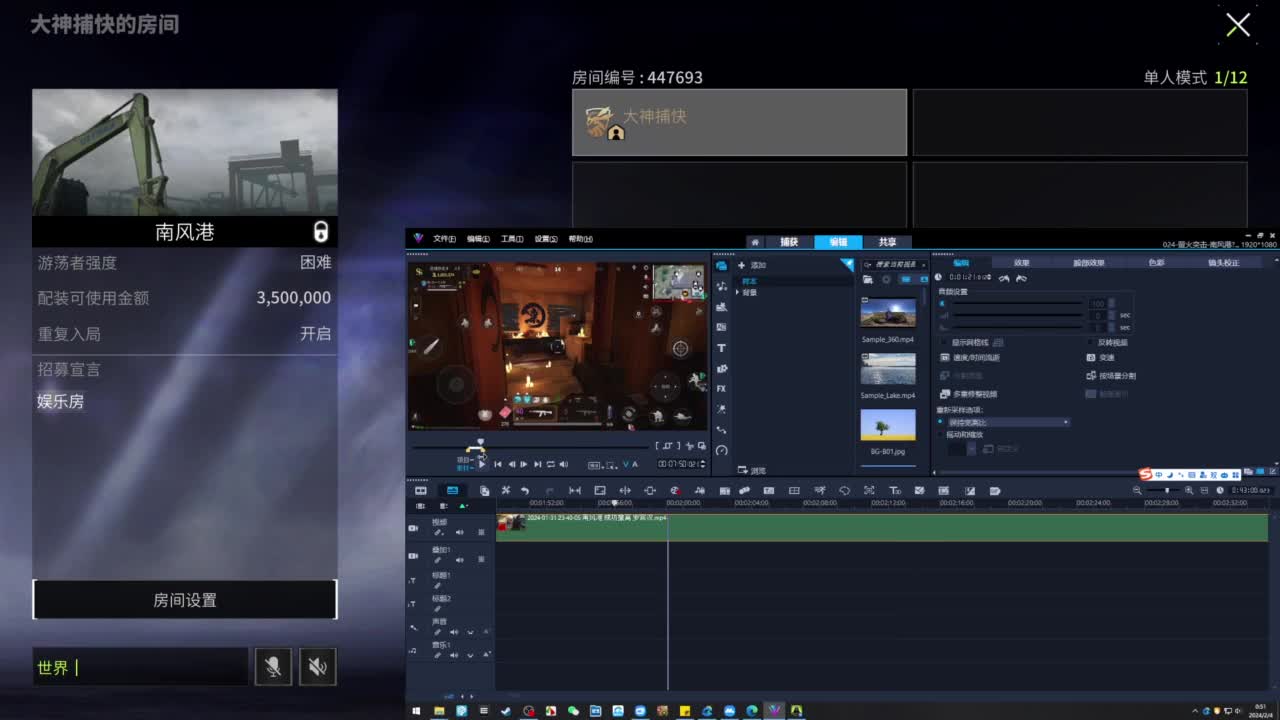Step to previous frame in preview
This screenshot has width=1280, height=720.
pyautogui.click(x=512, y=464)
